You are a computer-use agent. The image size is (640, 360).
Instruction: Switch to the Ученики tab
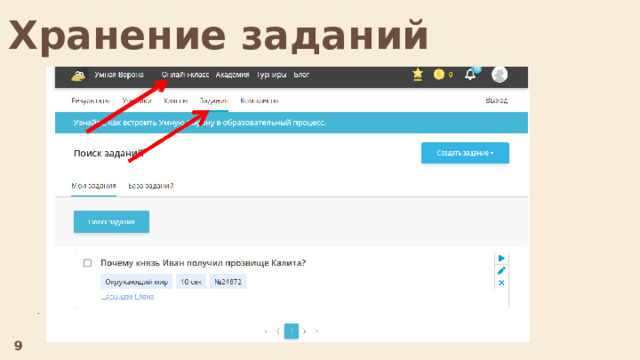coord(137,100)
